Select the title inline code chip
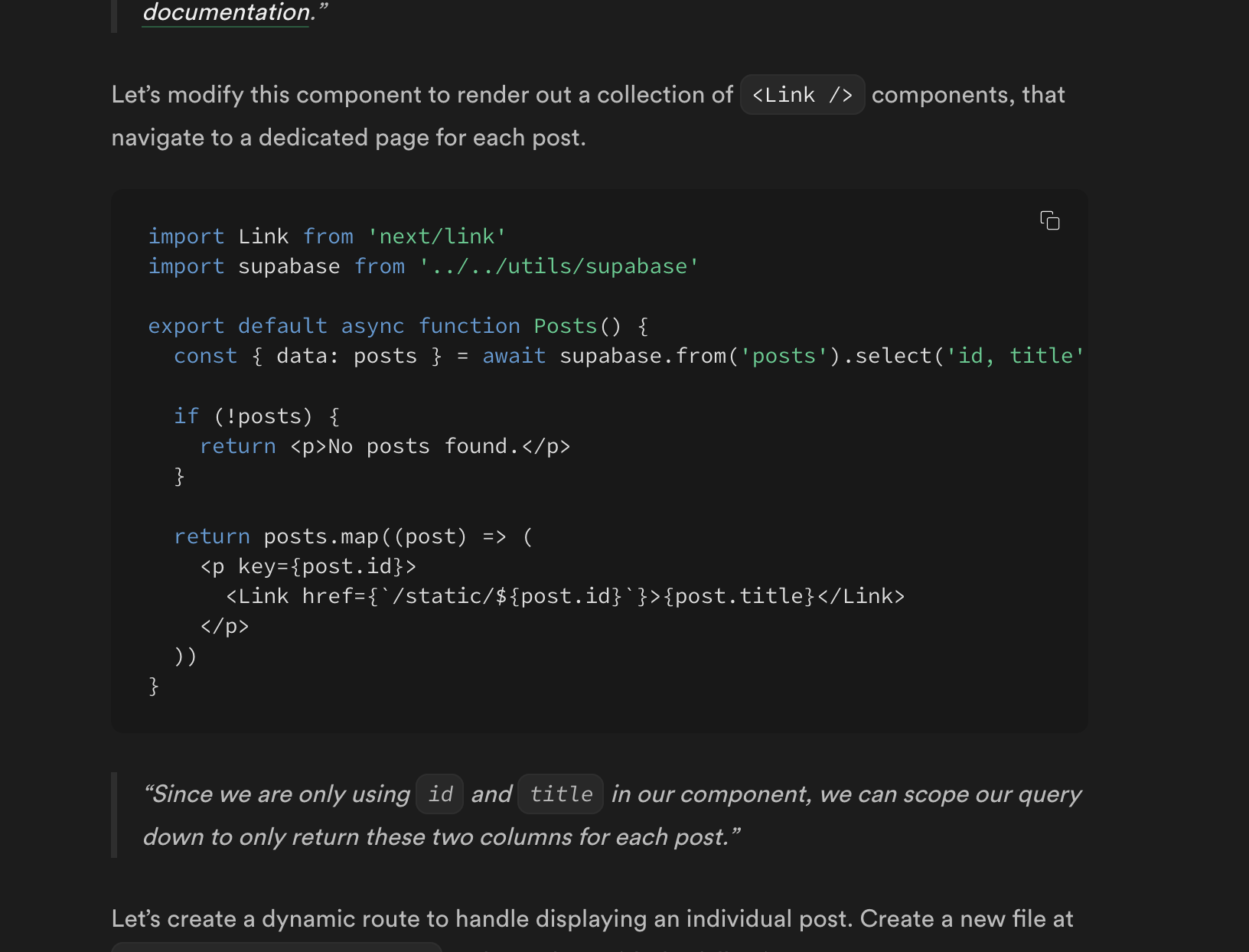The image size is (1249, 952). [x=560, y=794]
